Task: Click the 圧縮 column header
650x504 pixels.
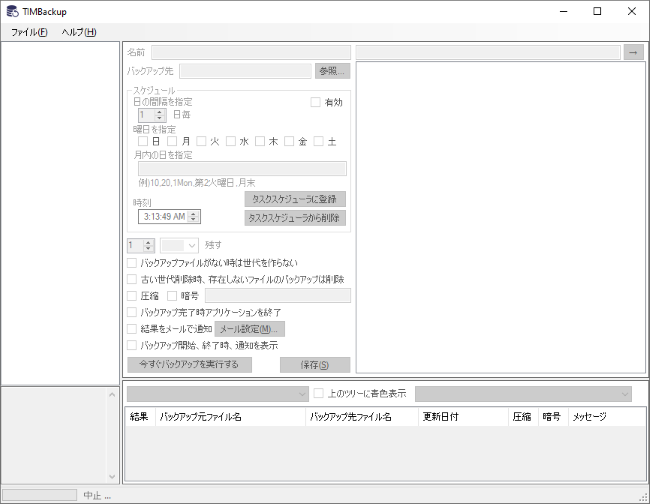Action: click(x=523, y=417)
